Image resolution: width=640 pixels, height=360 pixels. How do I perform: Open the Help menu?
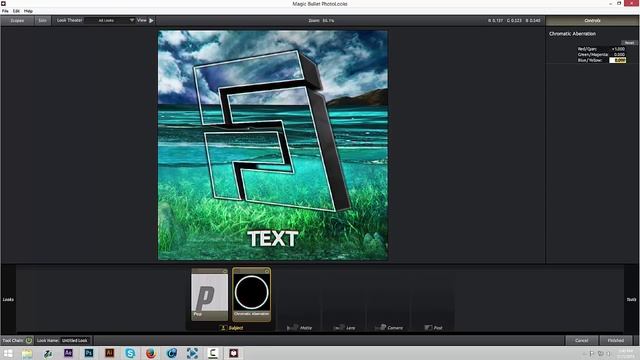click(x=28, y=11)
